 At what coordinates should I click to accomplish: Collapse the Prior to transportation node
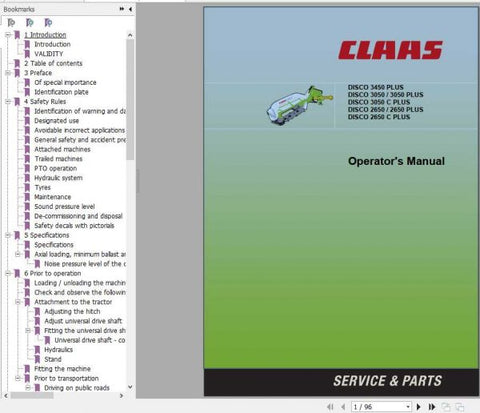(x=18, y=378)
